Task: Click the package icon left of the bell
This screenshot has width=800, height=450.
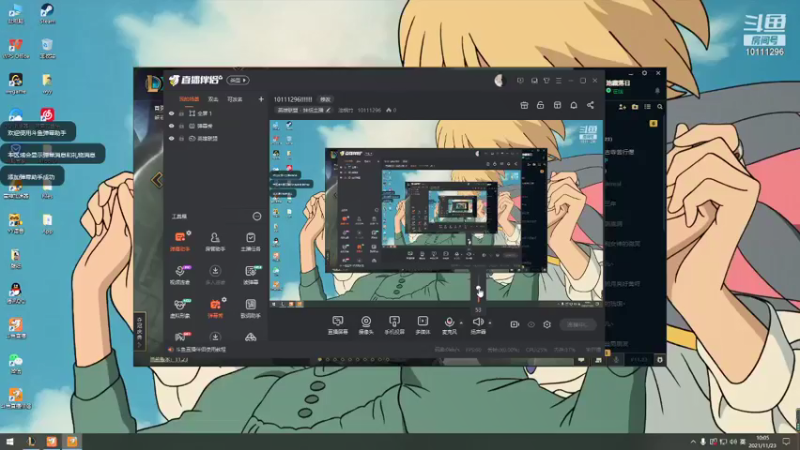Action: [x=557, y=105]
